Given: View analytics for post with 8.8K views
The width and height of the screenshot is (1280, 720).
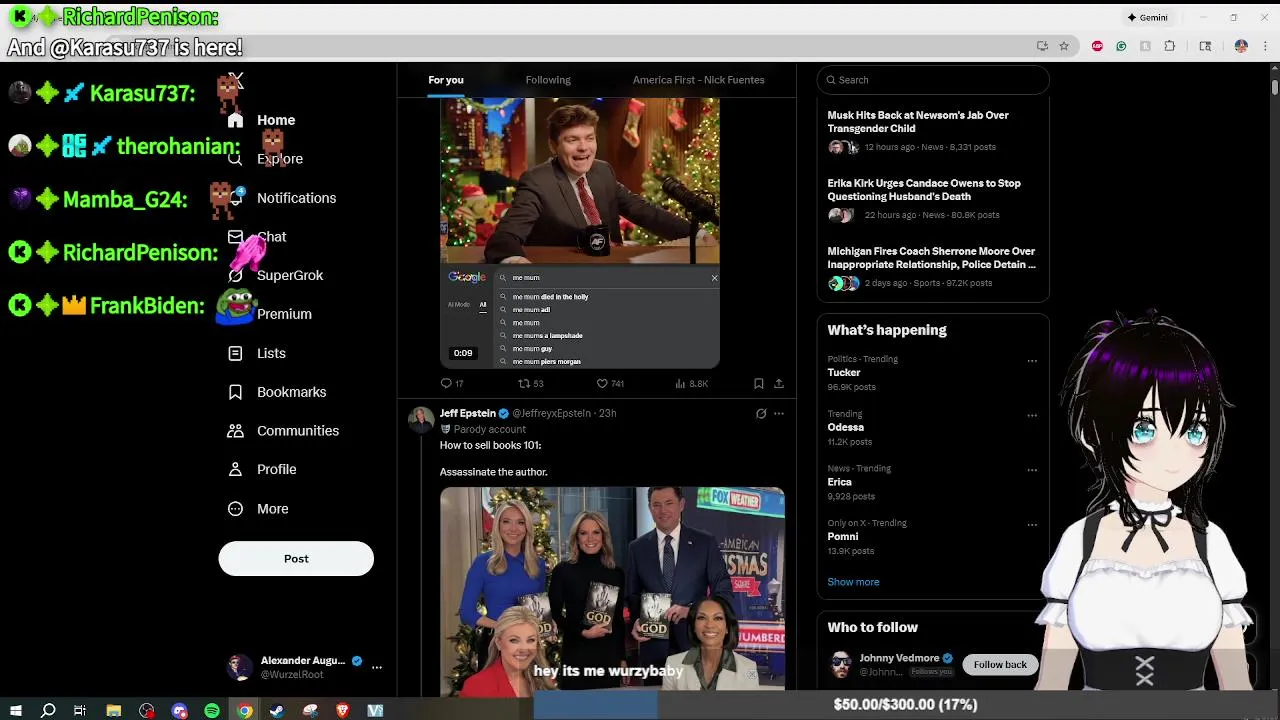Looking at the screenshot, I should pyautogui.click(x=692, y=383).
